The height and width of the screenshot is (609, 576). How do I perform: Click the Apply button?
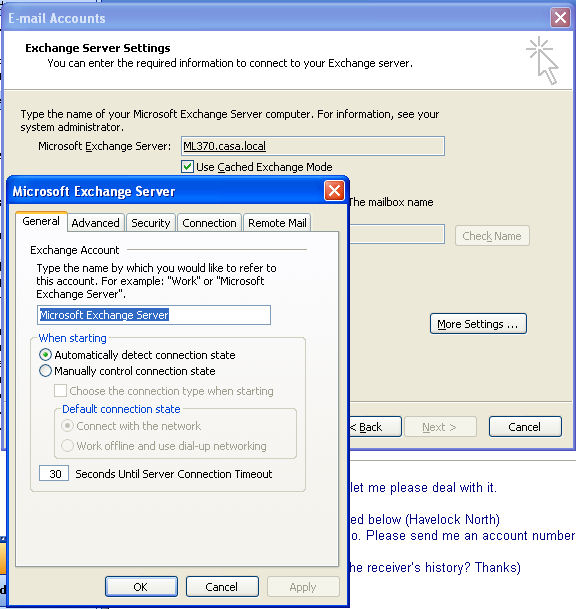303,586
